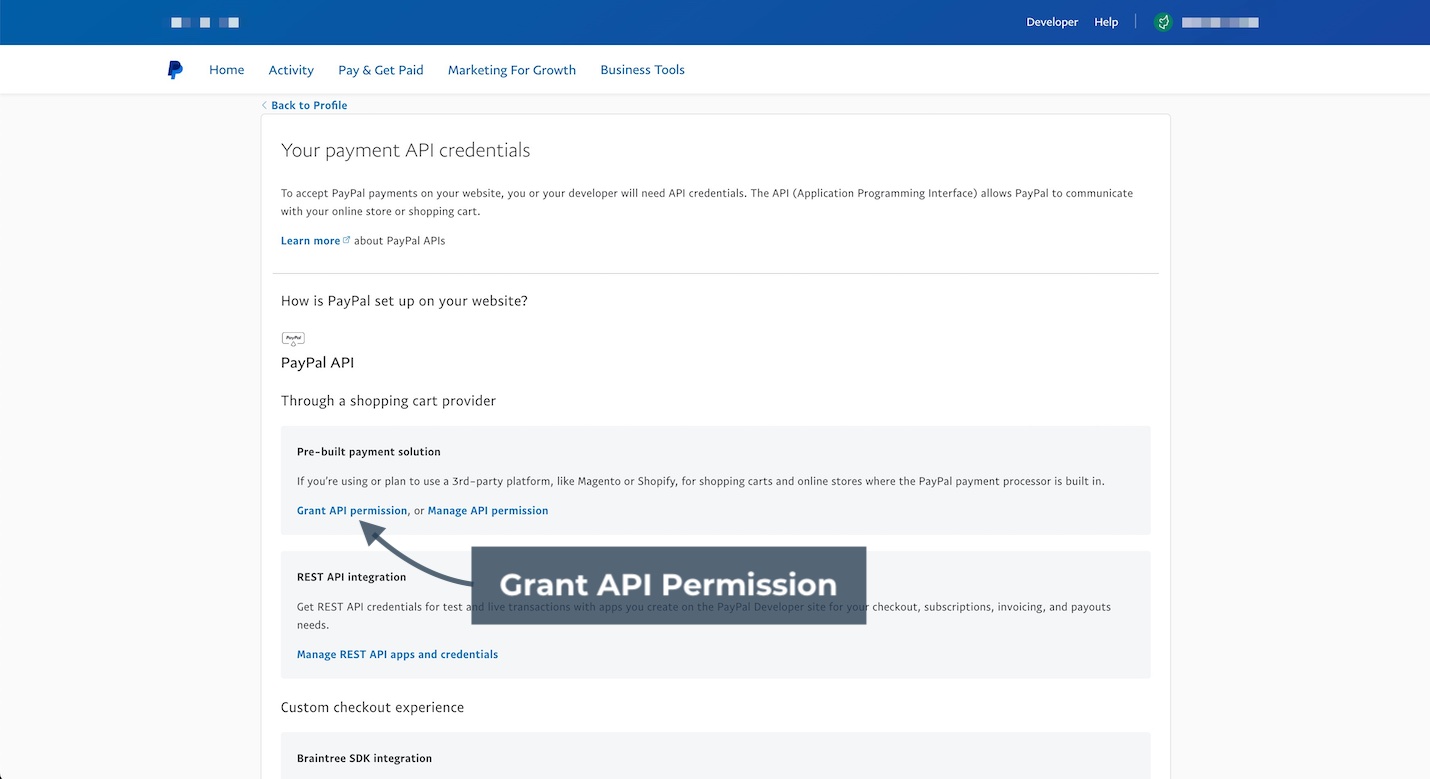Open Pay & Get Paid menu
The height and width of the screenshot is (779, 1430).
[x=381, y=70]
